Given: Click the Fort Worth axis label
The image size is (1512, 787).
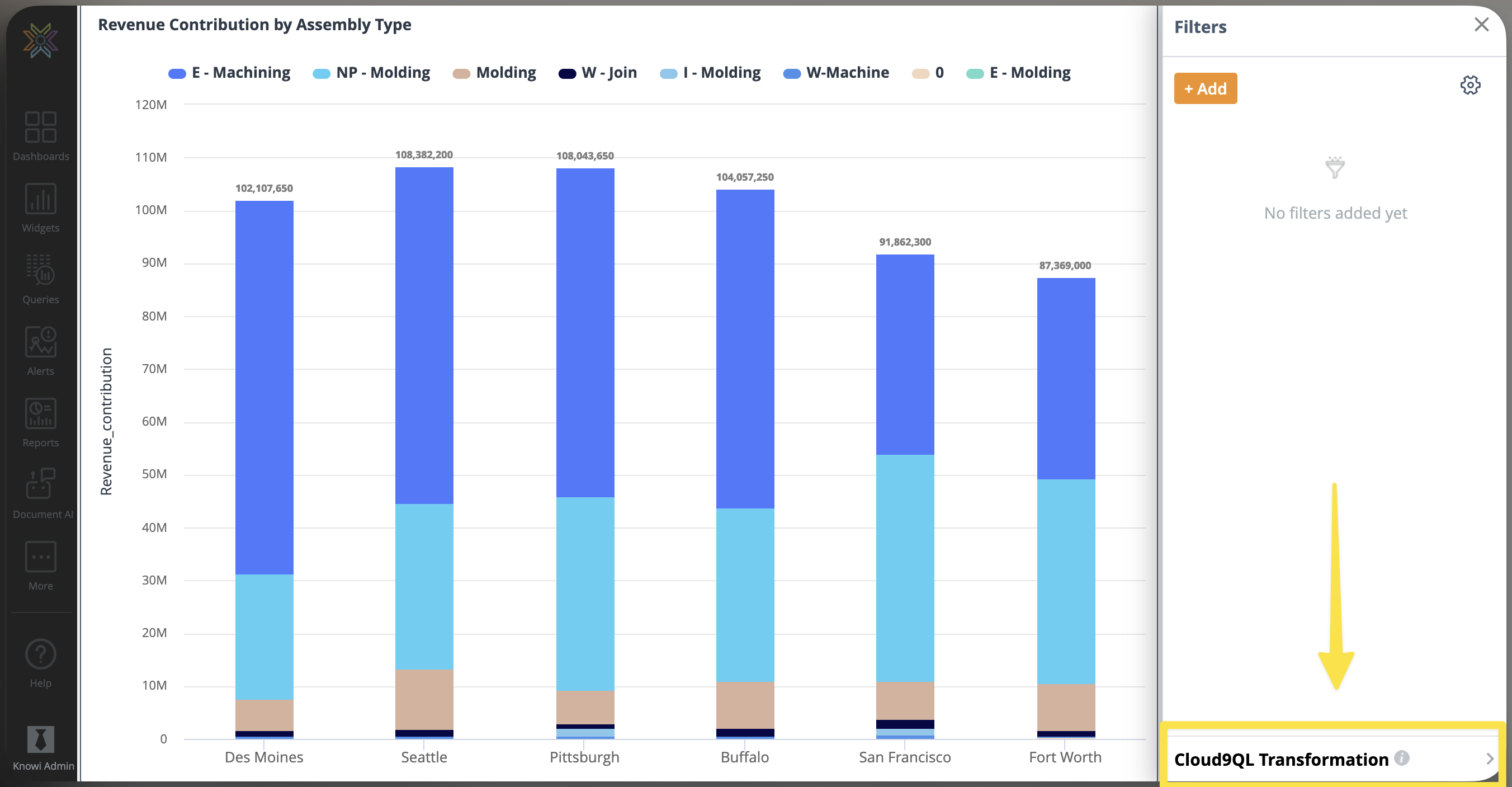Looking at the screenshot, I should [x=1065, y=757].
